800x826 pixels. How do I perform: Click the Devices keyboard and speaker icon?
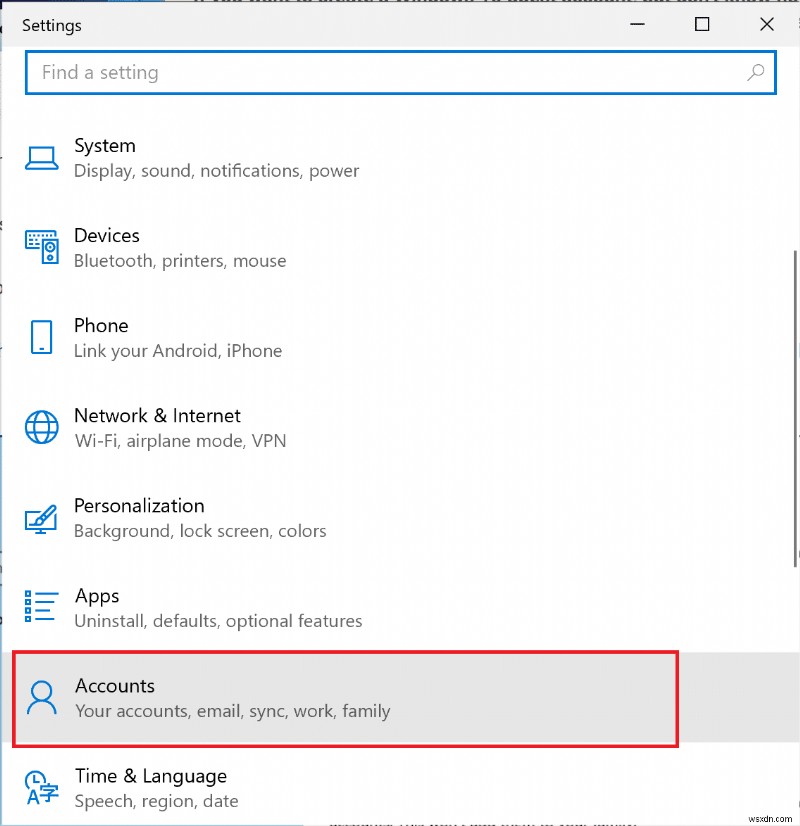click(x=41, y=247)
